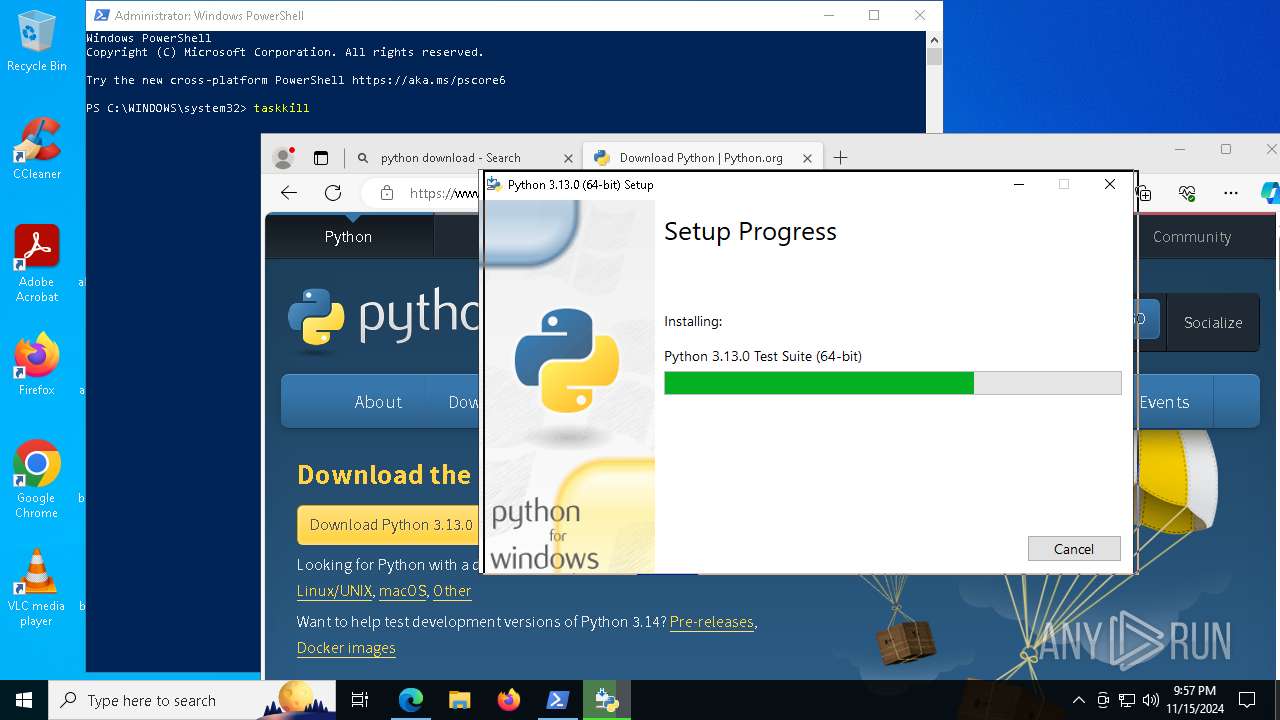Open the Pre-releases link
This screenshot has height=720, width=1280.
click(x=712, y=622)
